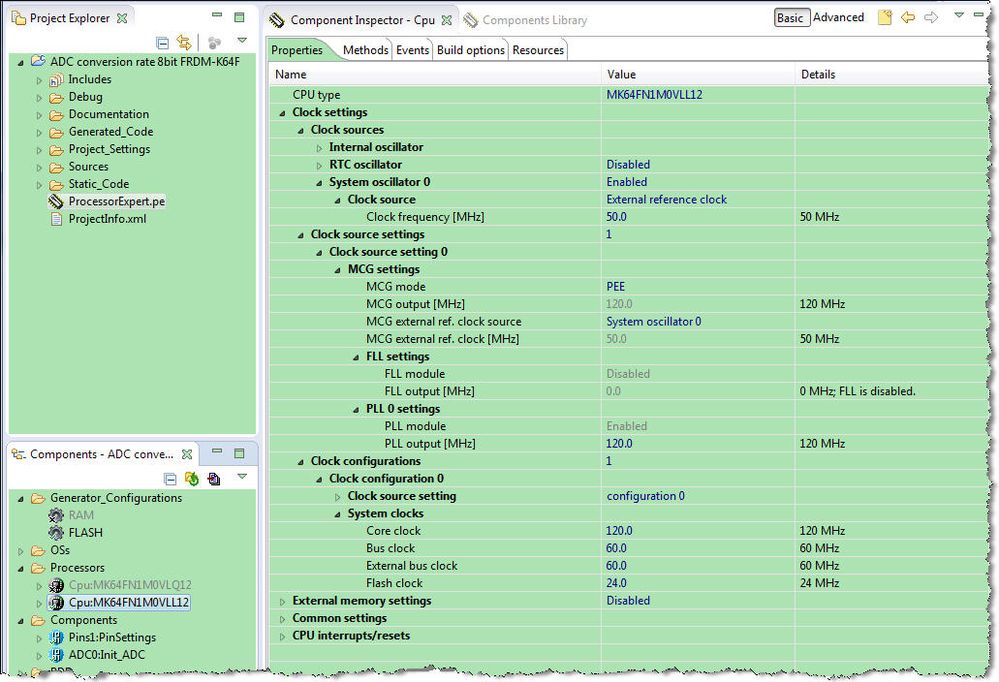The height and width of the screenshot is (682, 999).
Task: Click the Generated_Code folder icon
Action: coord(56,132)
